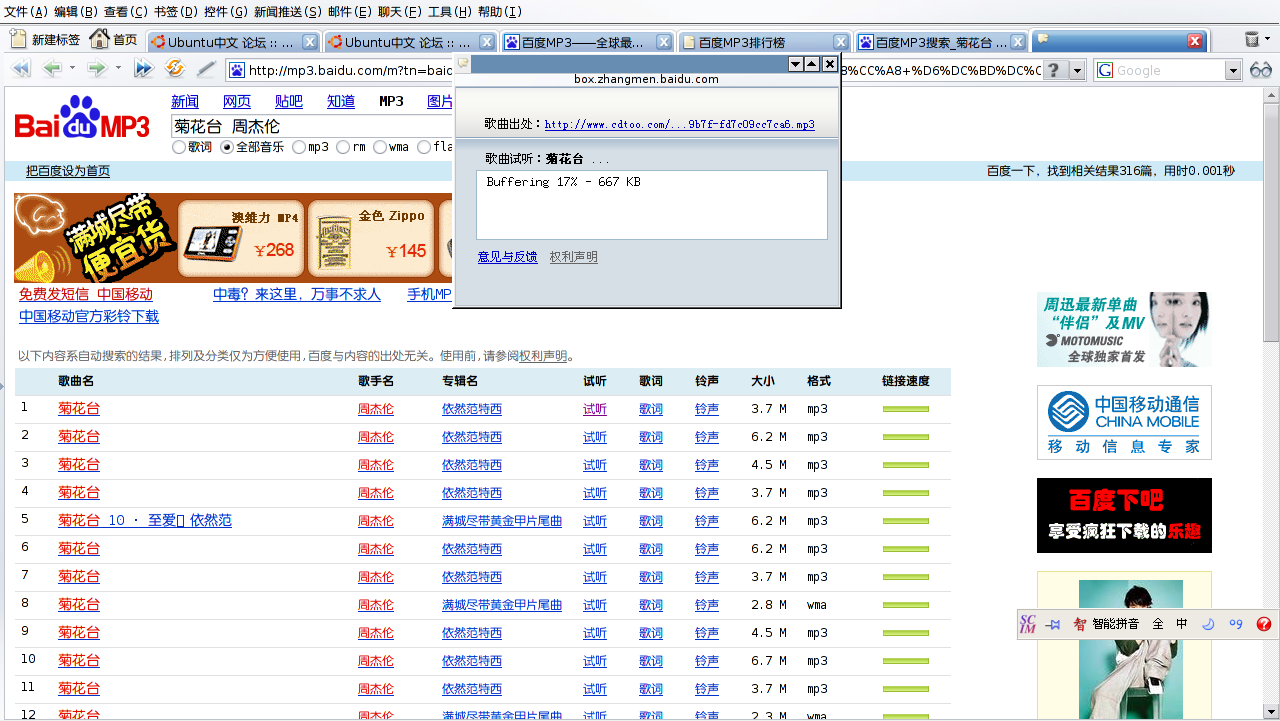
Task: Click the 周迅最新单曲 advertisement banner
Action: click(x=1124, y=329)
